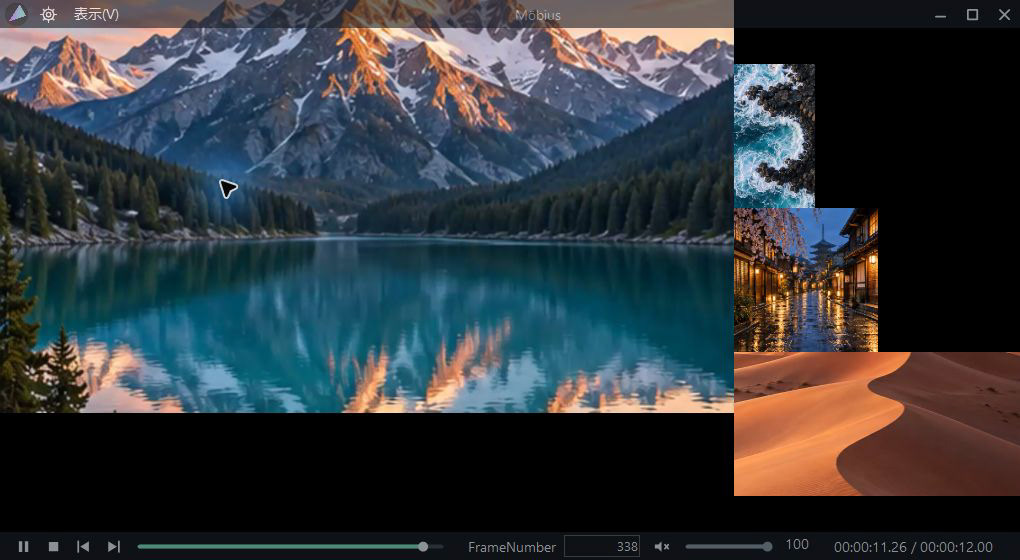Pause the video playback
This screenshot has width=1020, height=560.
click(x=23, y=547)
